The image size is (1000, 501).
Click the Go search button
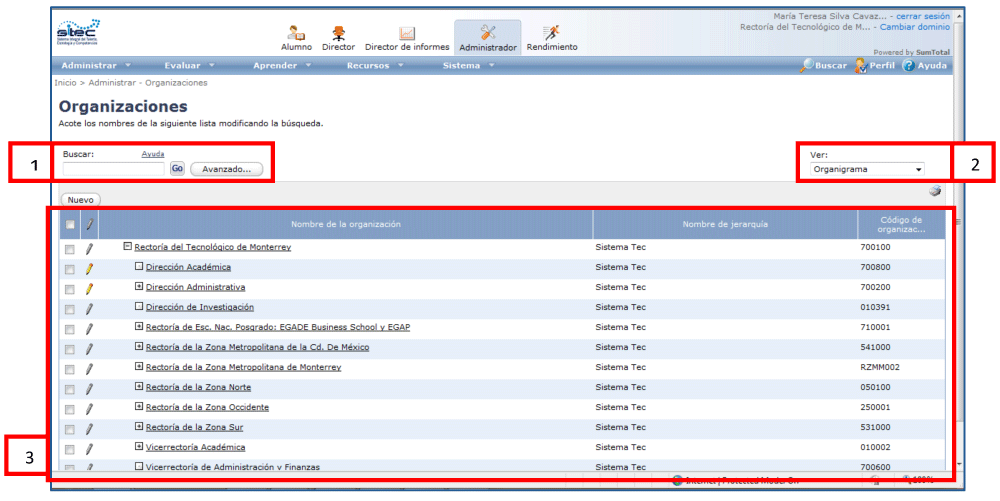tap(177, 169)
